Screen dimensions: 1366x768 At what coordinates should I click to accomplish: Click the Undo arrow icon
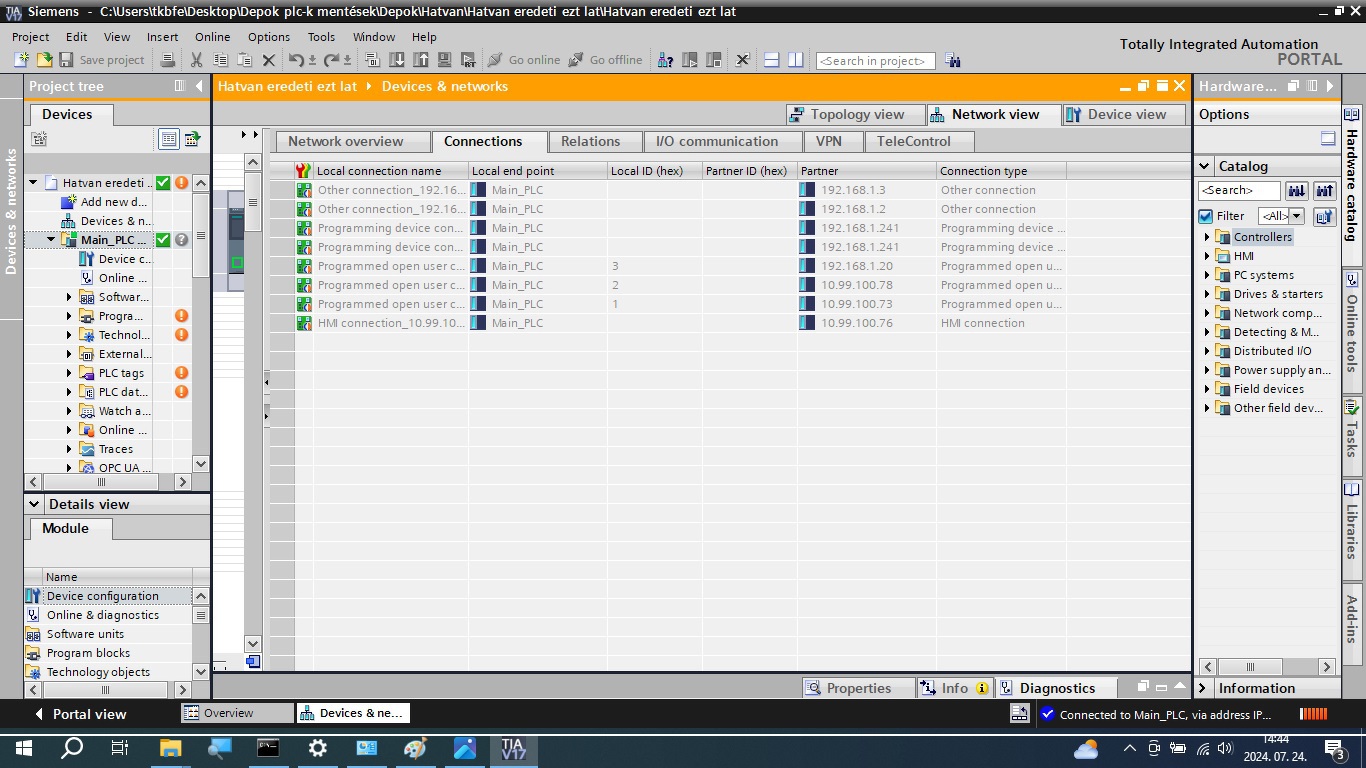click(296, 60)
